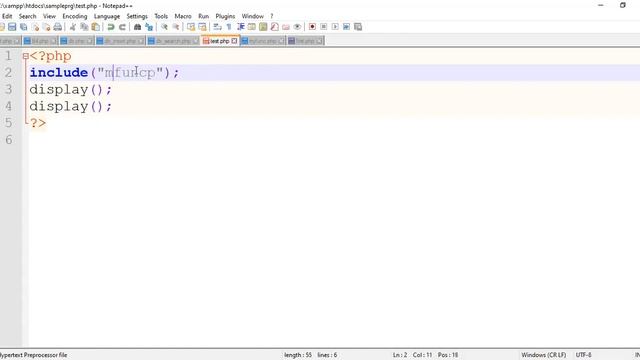Minimize the Notepad++ window
Image resolution: width=640 pixels, height=360 pixels.
tap(601, 5)
